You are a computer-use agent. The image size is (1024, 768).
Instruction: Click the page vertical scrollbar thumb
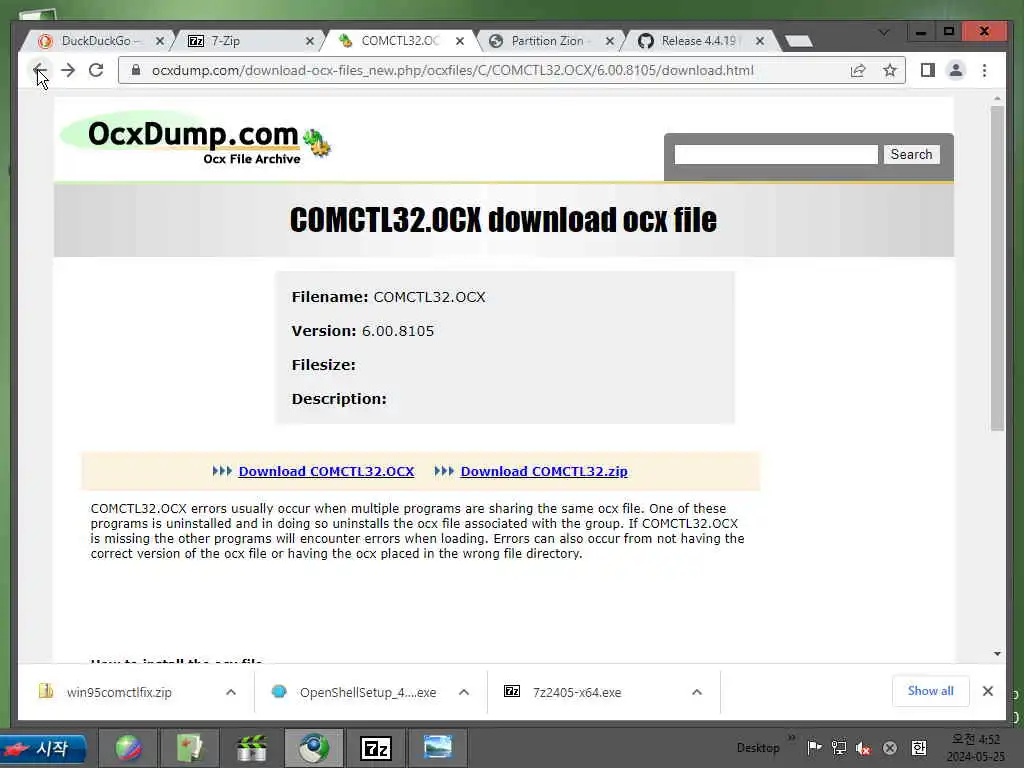click(x=997, y=268)
